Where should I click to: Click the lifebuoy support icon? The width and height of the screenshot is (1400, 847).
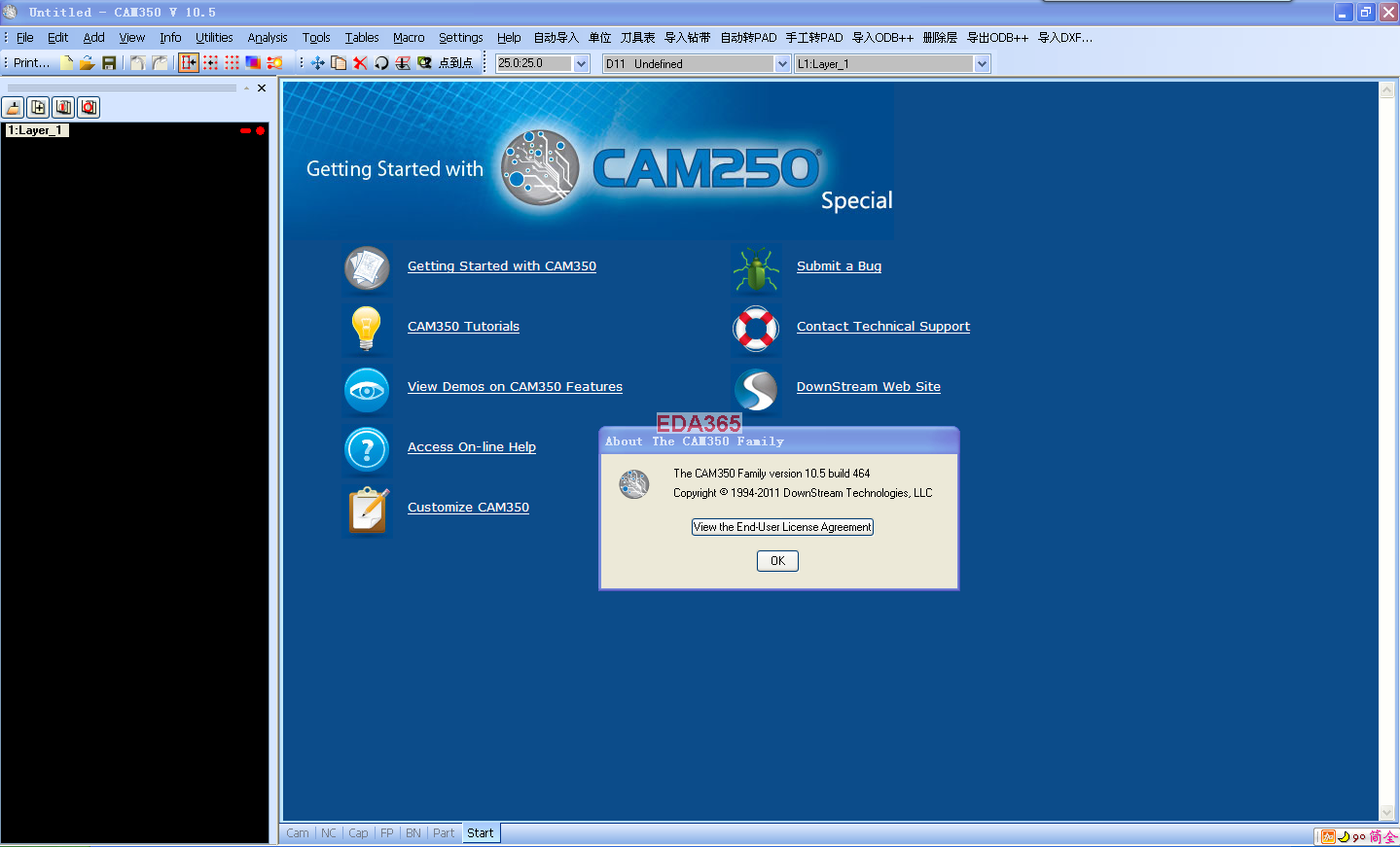tap(757, 331)
